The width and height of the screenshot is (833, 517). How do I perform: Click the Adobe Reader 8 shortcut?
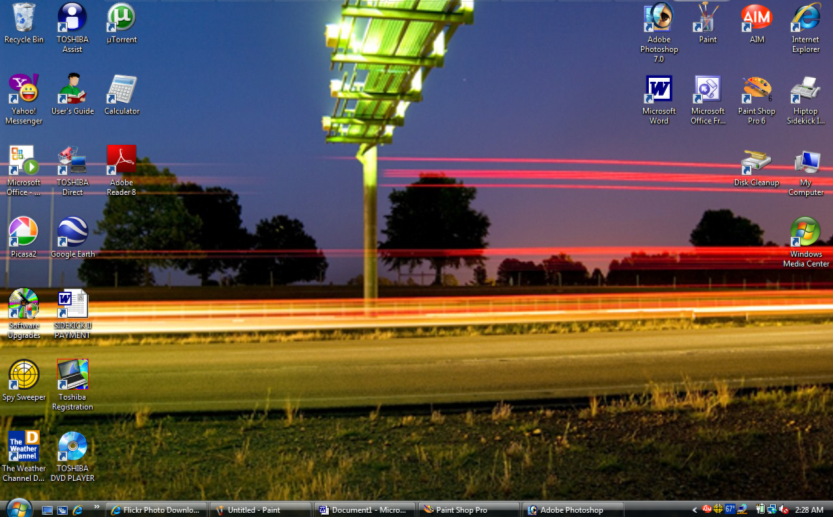[x=121, y=171]
